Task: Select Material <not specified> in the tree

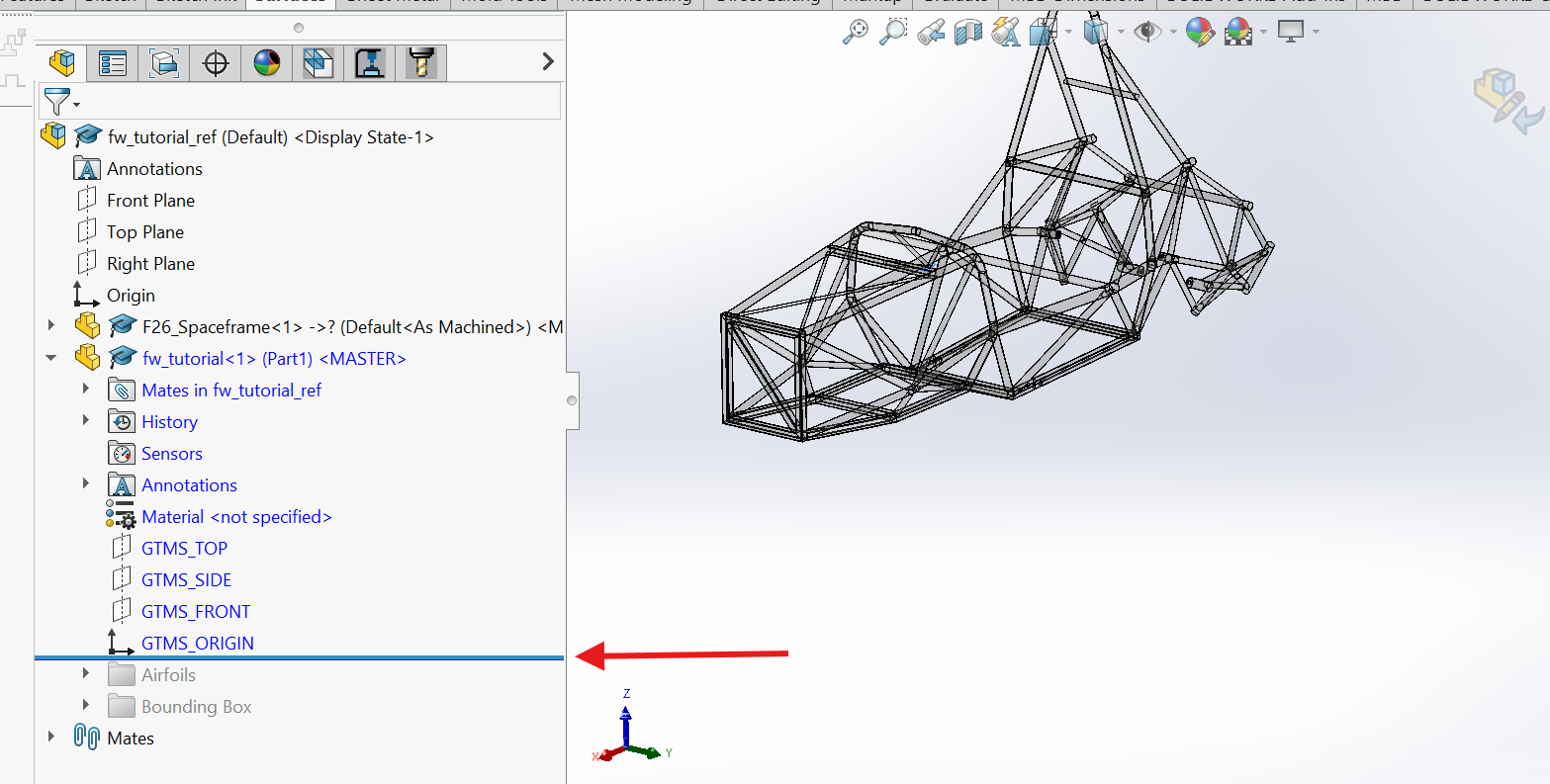Action: (236, 516)
